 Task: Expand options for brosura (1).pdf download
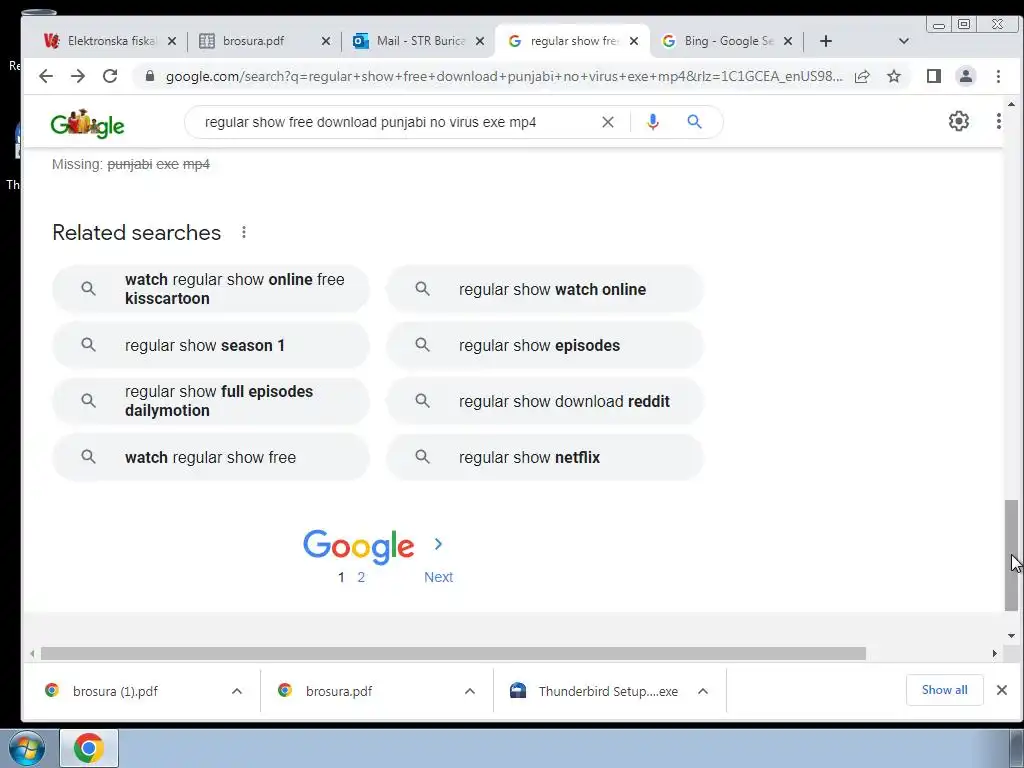pos(237,691)
